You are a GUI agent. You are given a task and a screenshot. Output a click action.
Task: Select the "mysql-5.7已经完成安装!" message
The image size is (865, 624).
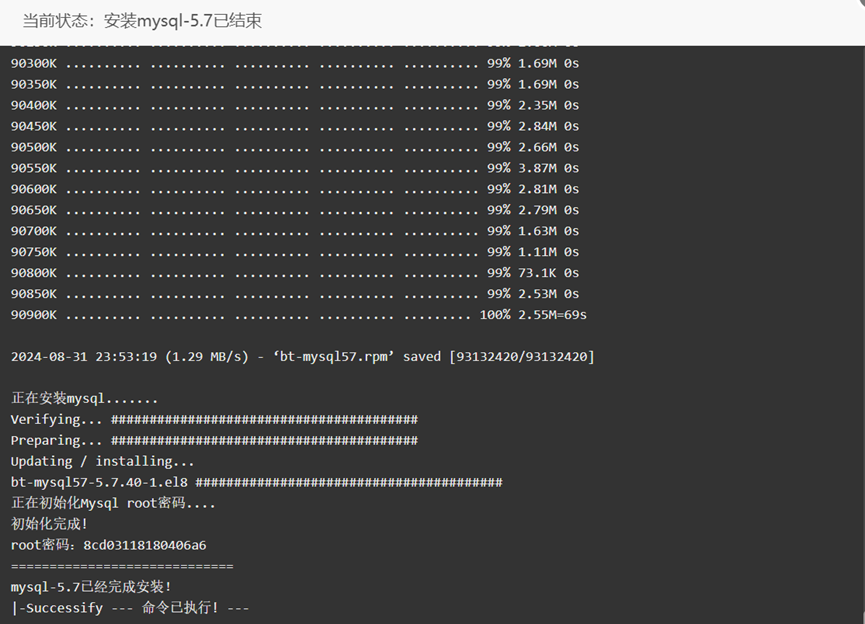point(91,587)
